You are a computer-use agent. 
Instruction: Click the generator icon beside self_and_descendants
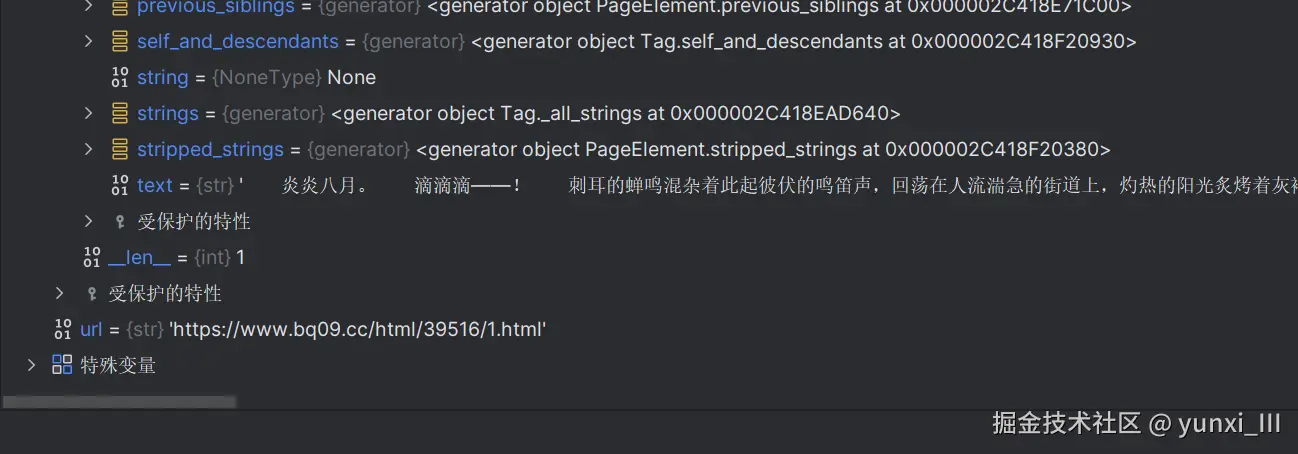tap(119, 42)
